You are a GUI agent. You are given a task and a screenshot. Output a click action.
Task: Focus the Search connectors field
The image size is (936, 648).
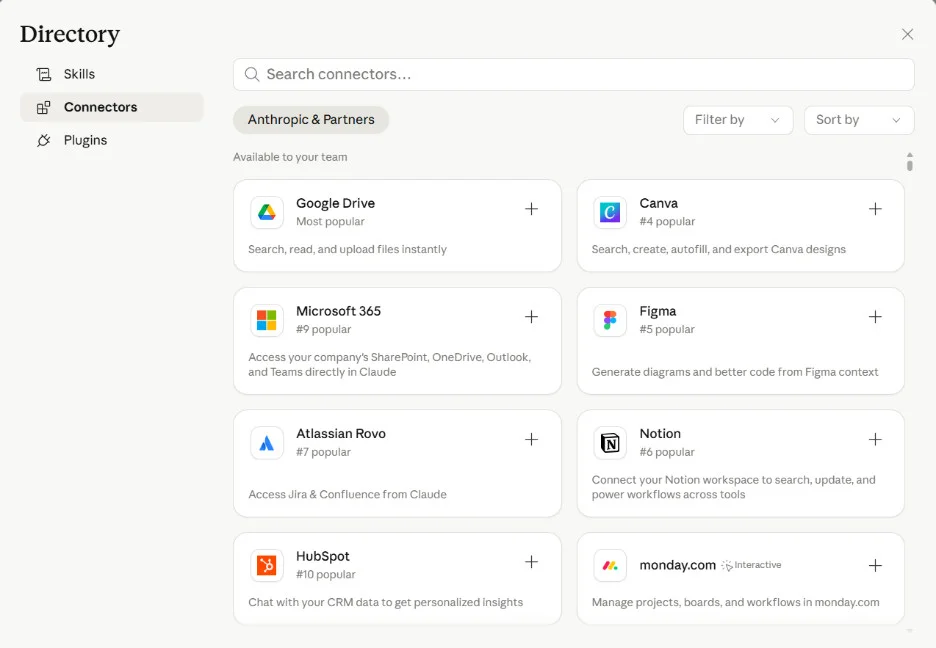coord(574,75)
